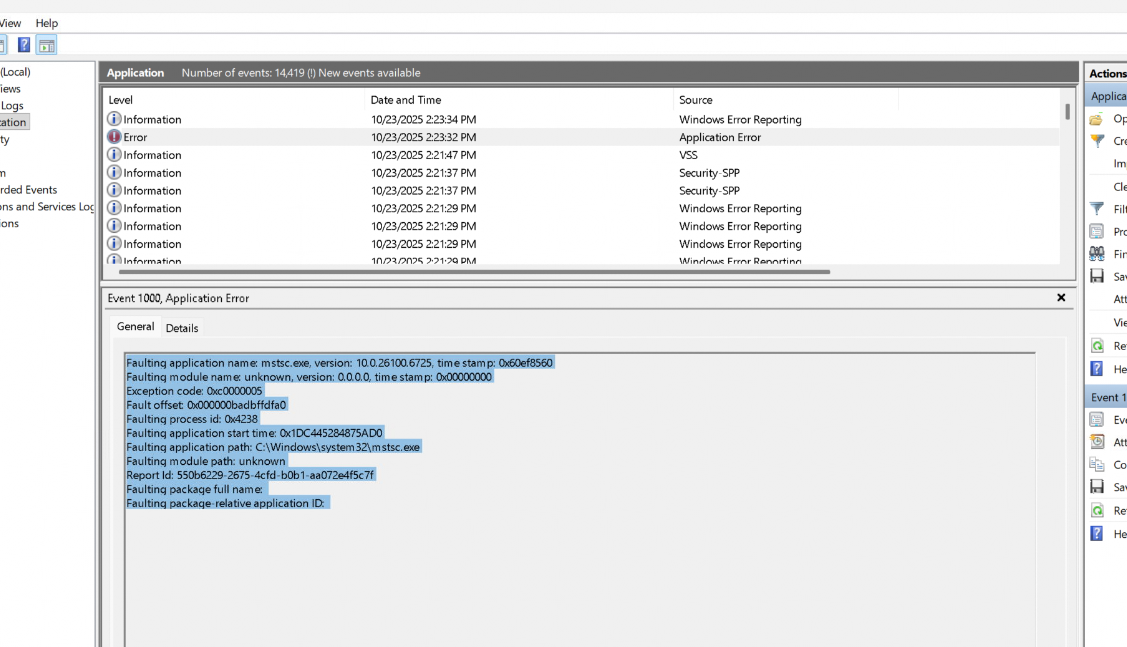Collapse the Event 1000 section header in Actions
Viewport: 1127px width, 647px height.
tap(1105, 397)
